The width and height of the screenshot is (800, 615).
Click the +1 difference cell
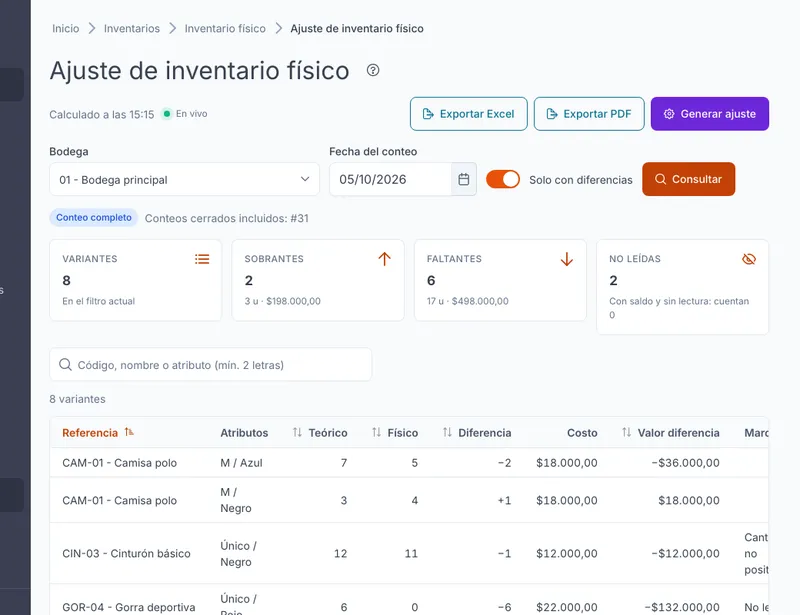(504, 500)
